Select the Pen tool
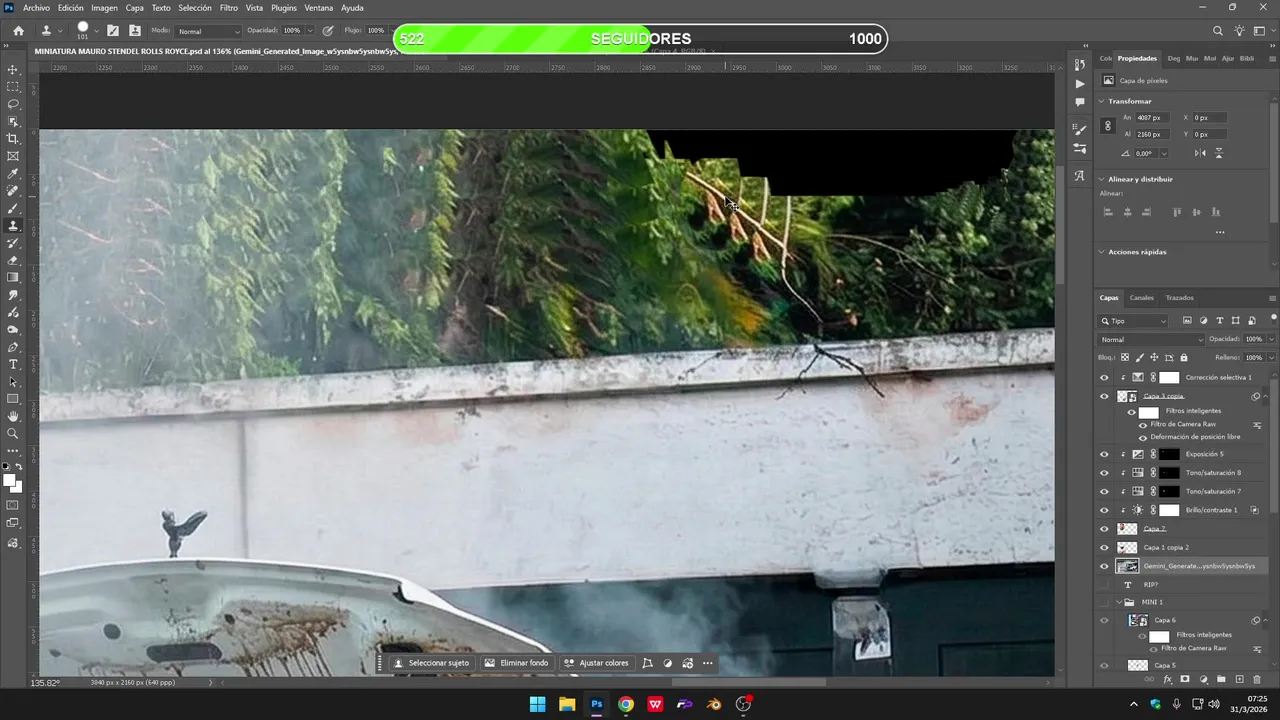The height and width of the screenshot is (720, 1280). [13, 347]
